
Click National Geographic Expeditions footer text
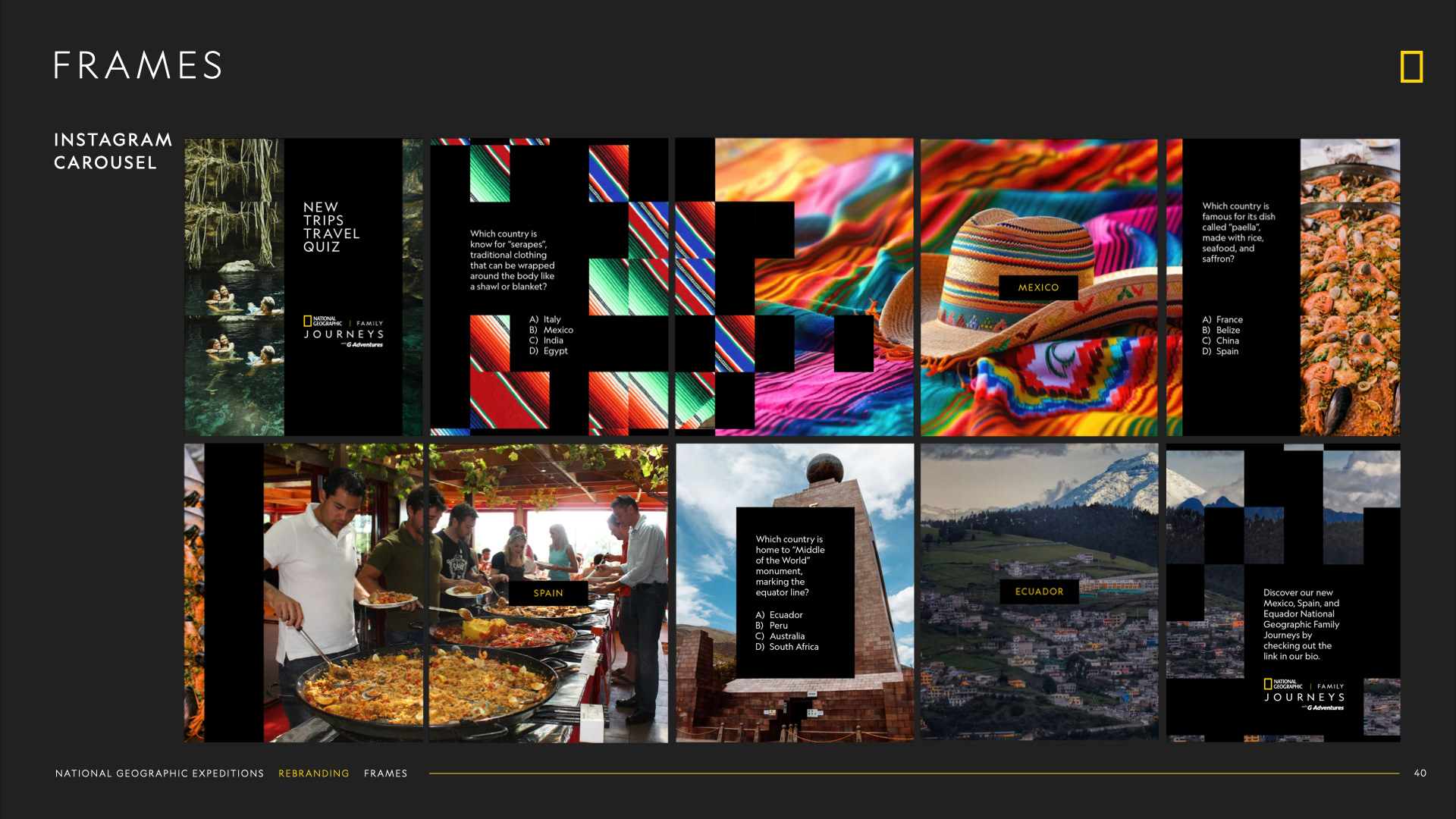pos(159,773)
